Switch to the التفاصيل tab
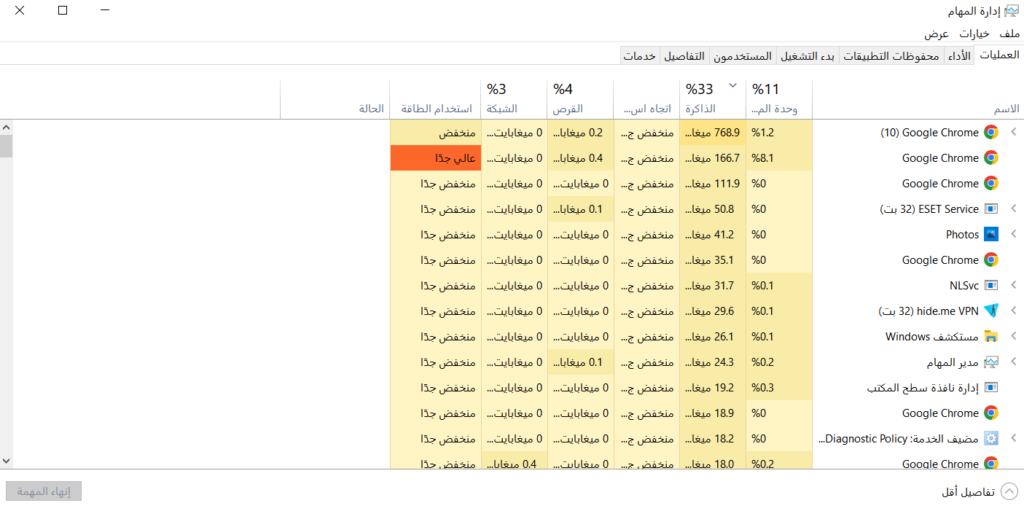The height and width of the screenshot is (511, 1024). point(684,56)
